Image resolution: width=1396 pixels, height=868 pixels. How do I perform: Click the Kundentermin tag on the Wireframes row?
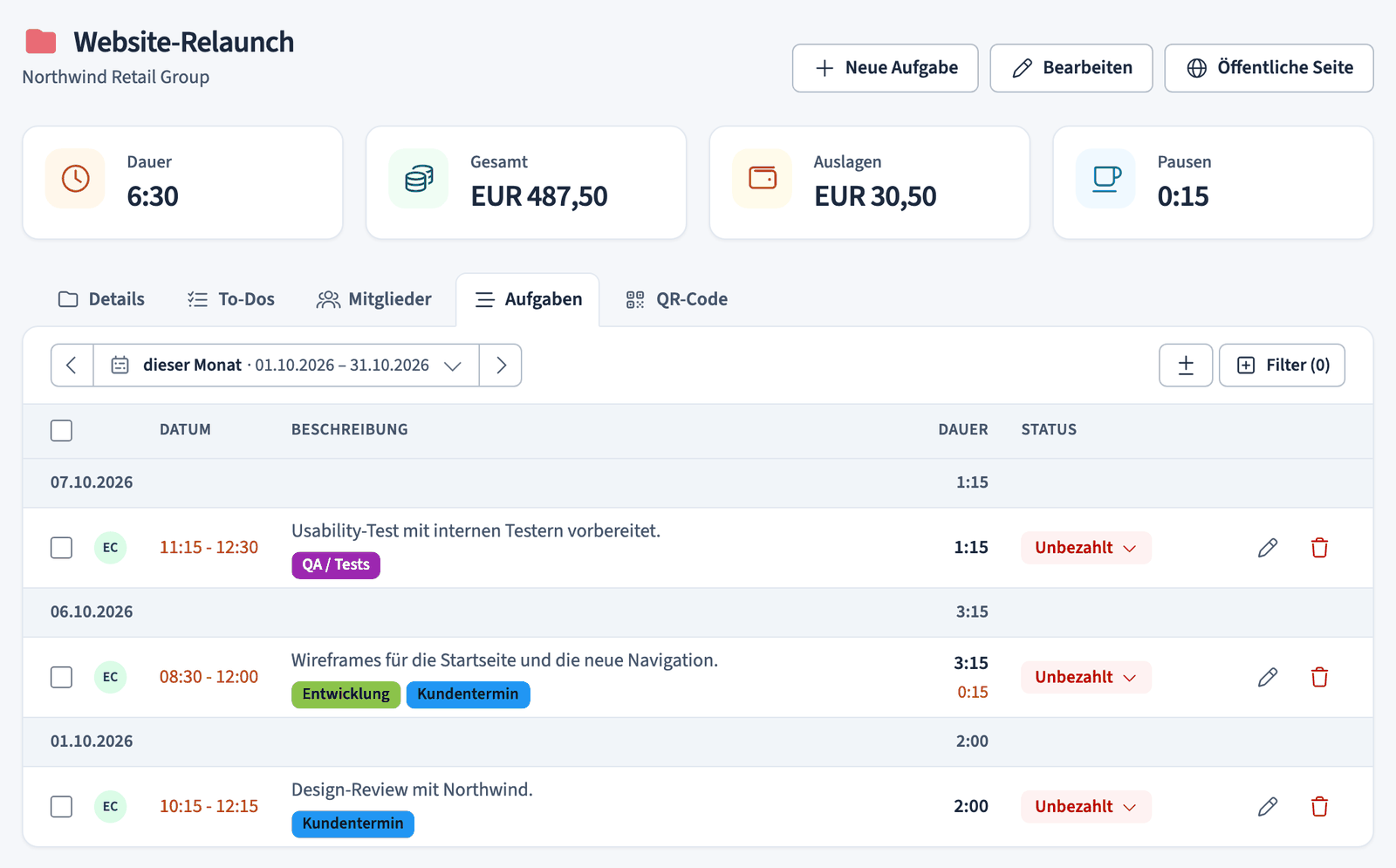469,694
